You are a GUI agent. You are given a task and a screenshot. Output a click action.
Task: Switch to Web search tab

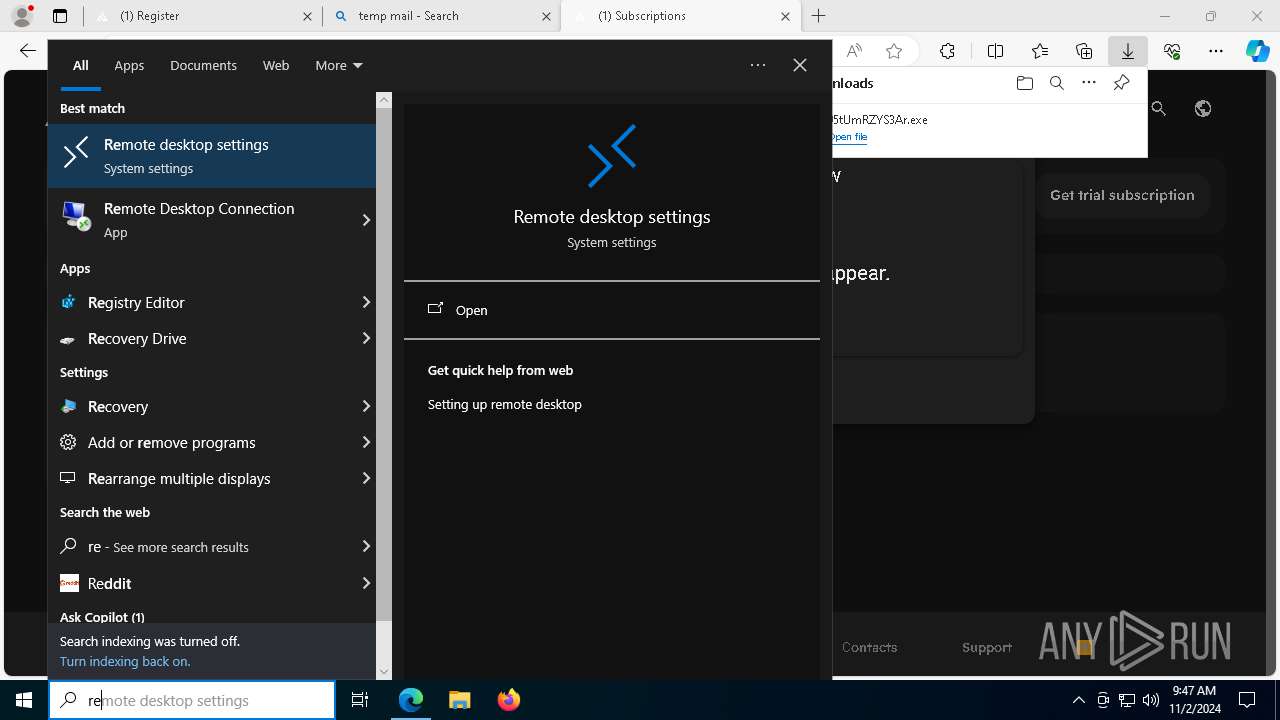(x=276, y=65)
